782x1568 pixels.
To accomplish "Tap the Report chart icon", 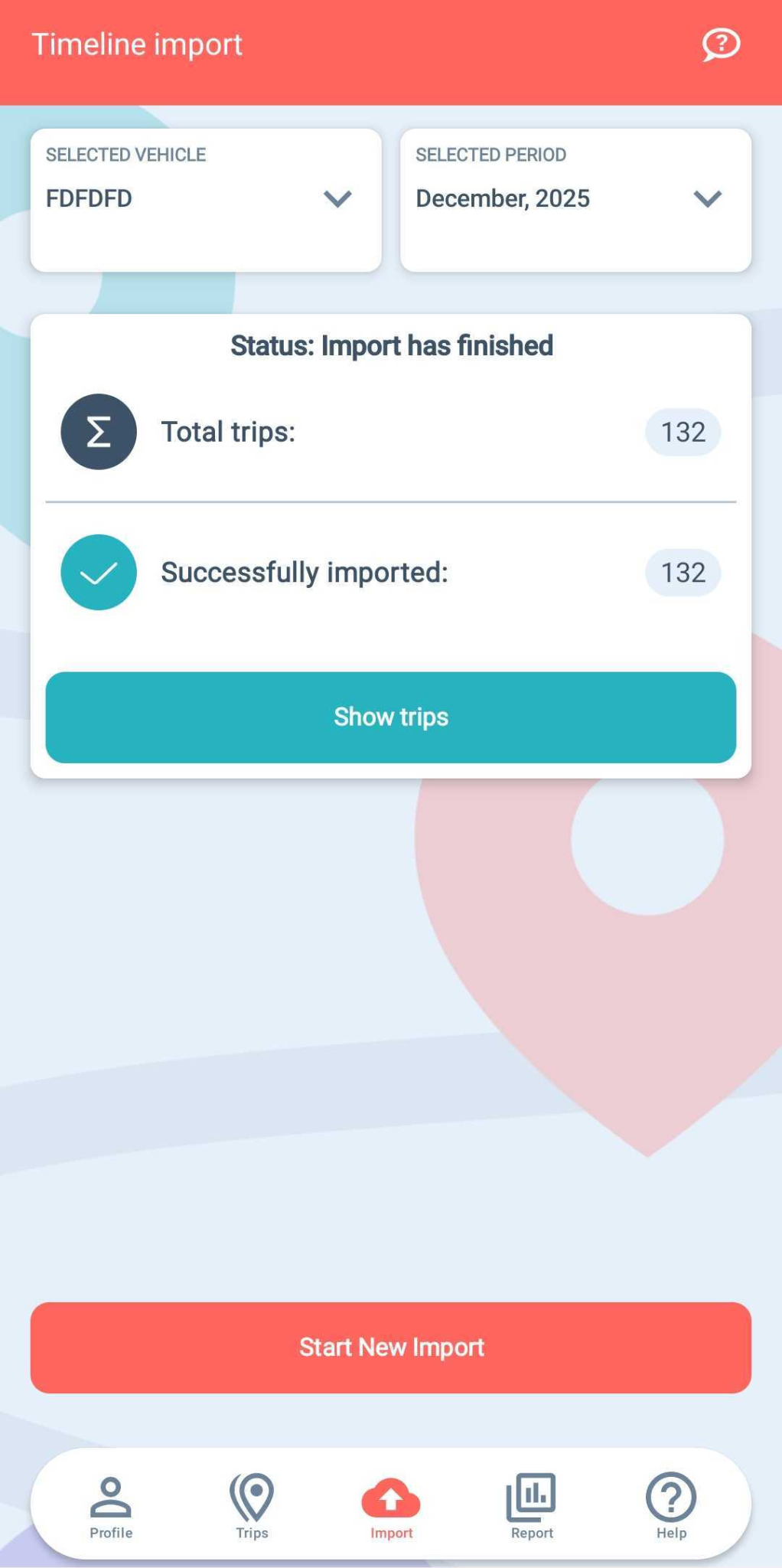I will (531, 1497).
